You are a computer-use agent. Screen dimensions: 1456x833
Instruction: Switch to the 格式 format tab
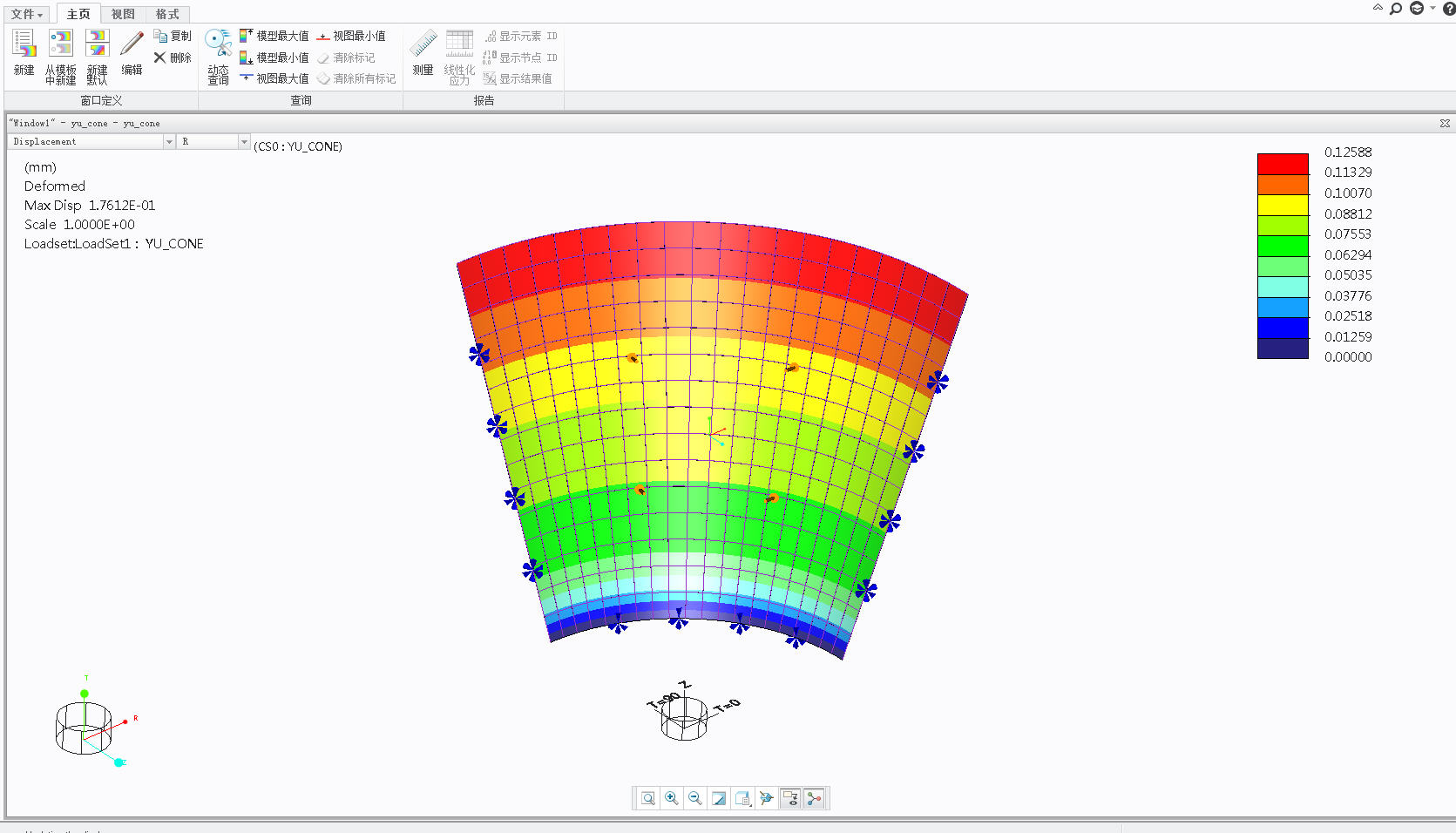click(167, 14)
